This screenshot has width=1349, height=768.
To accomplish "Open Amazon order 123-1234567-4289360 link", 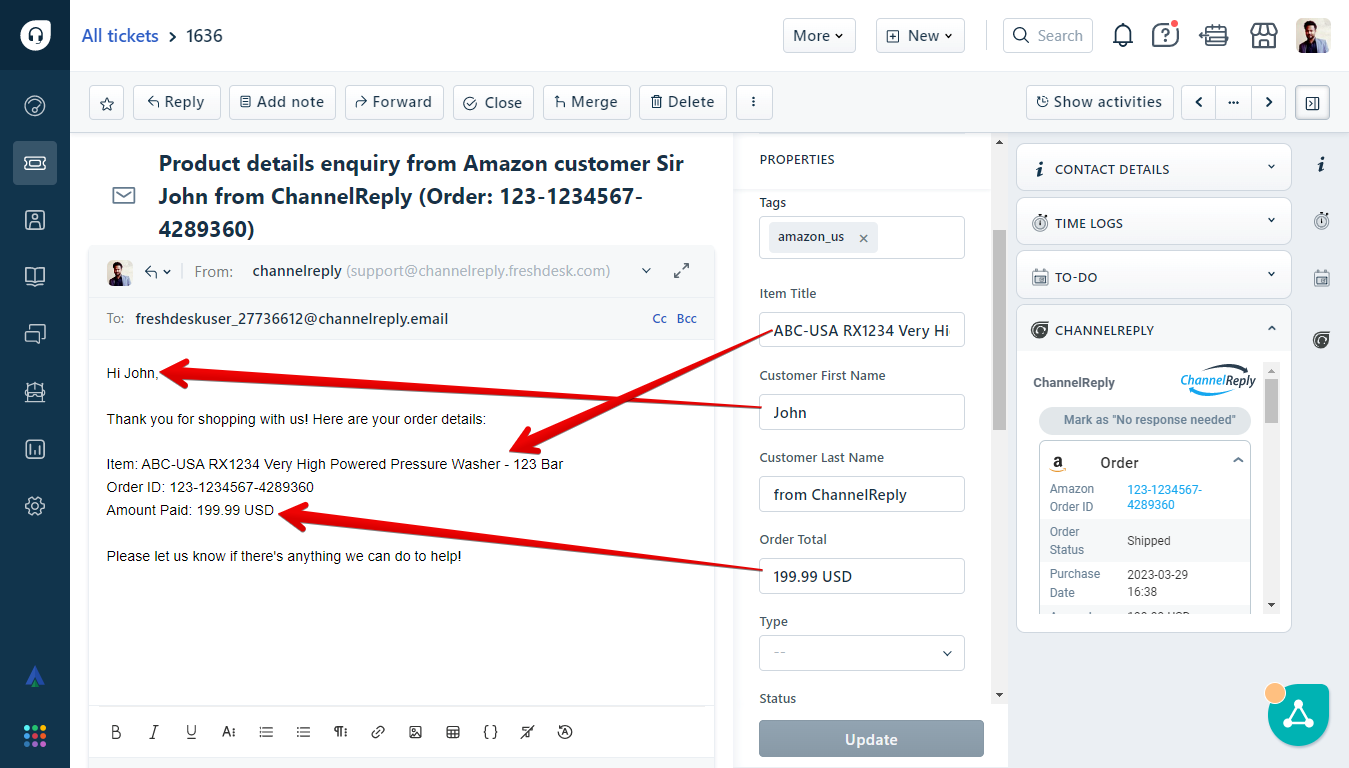I will 1165,497.
